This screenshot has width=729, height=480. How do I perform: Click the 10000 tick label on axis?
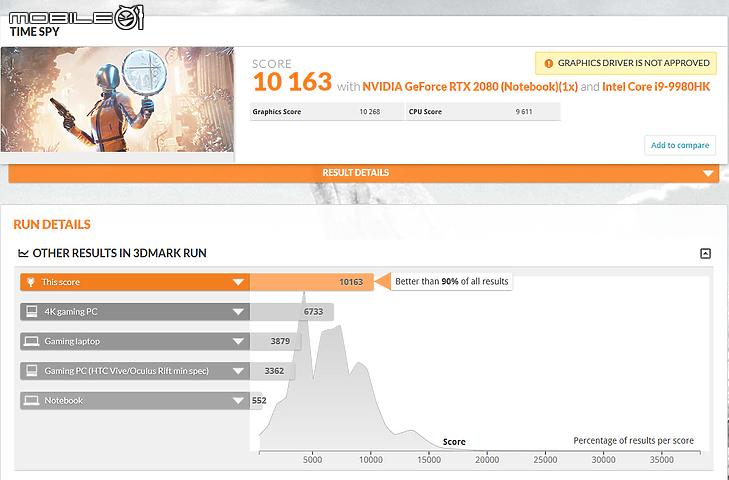[371, 460]
